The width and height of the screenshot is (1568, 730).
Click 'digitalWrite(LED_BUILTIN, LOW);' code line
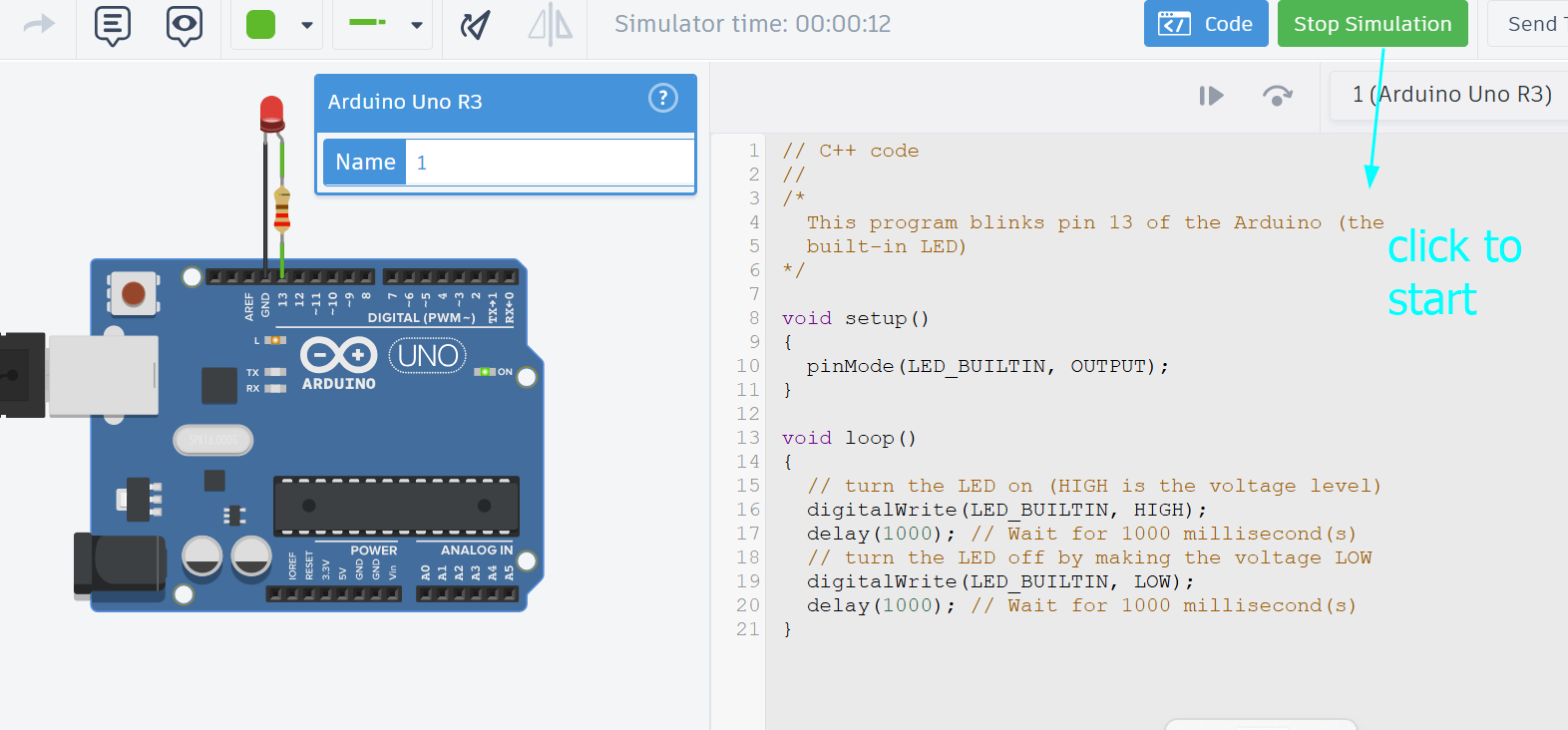(x=999, y=581)
